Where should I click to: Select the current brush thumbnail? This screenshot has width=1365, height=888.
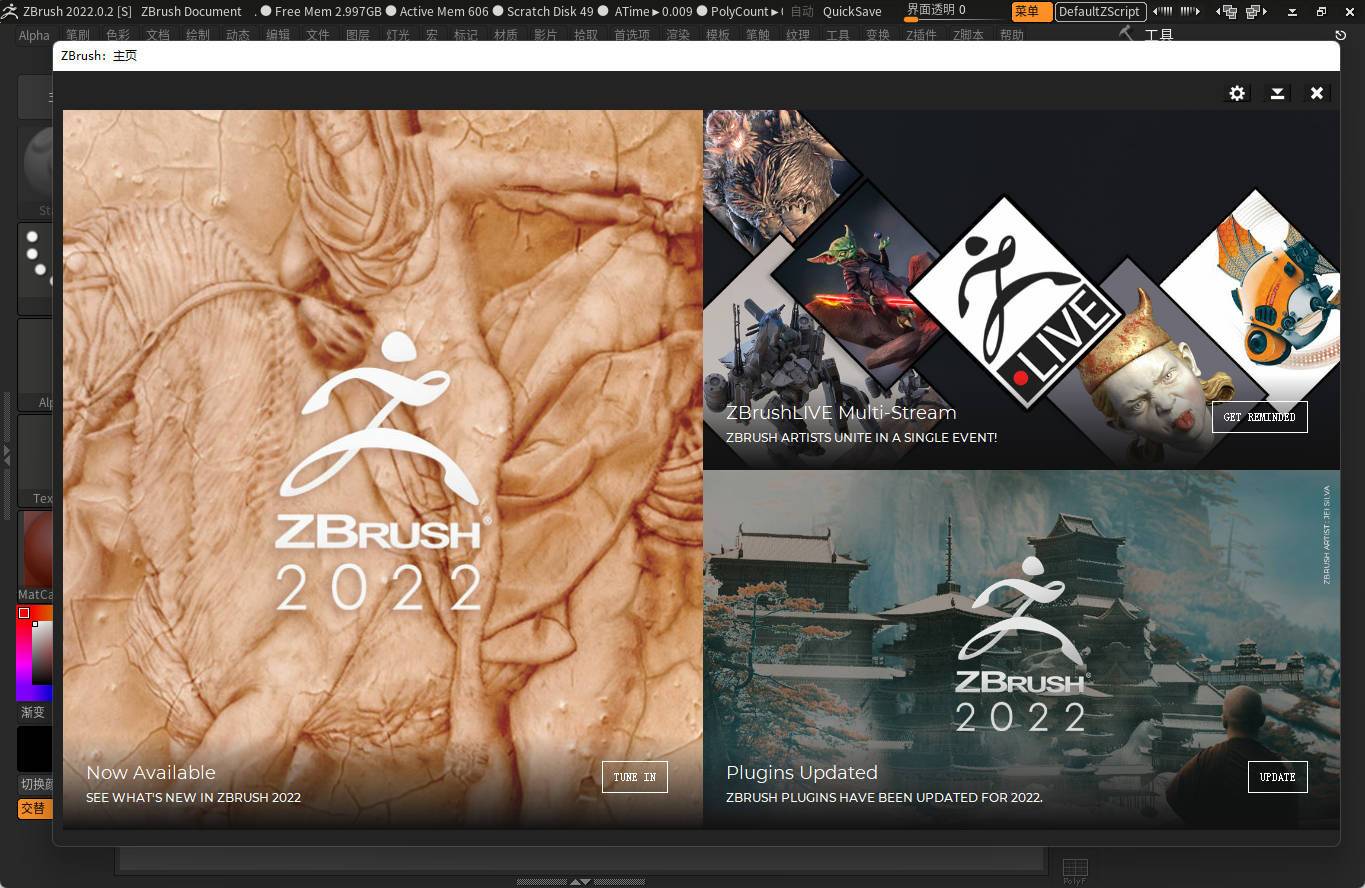[36, 170]
